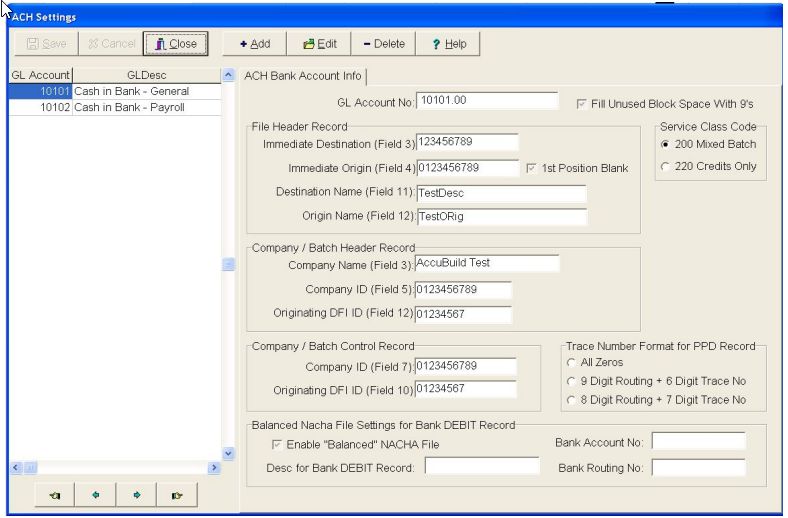Select All Zeros trace number format
This screenshot has width=788, height=518.
tap(571, 362)
